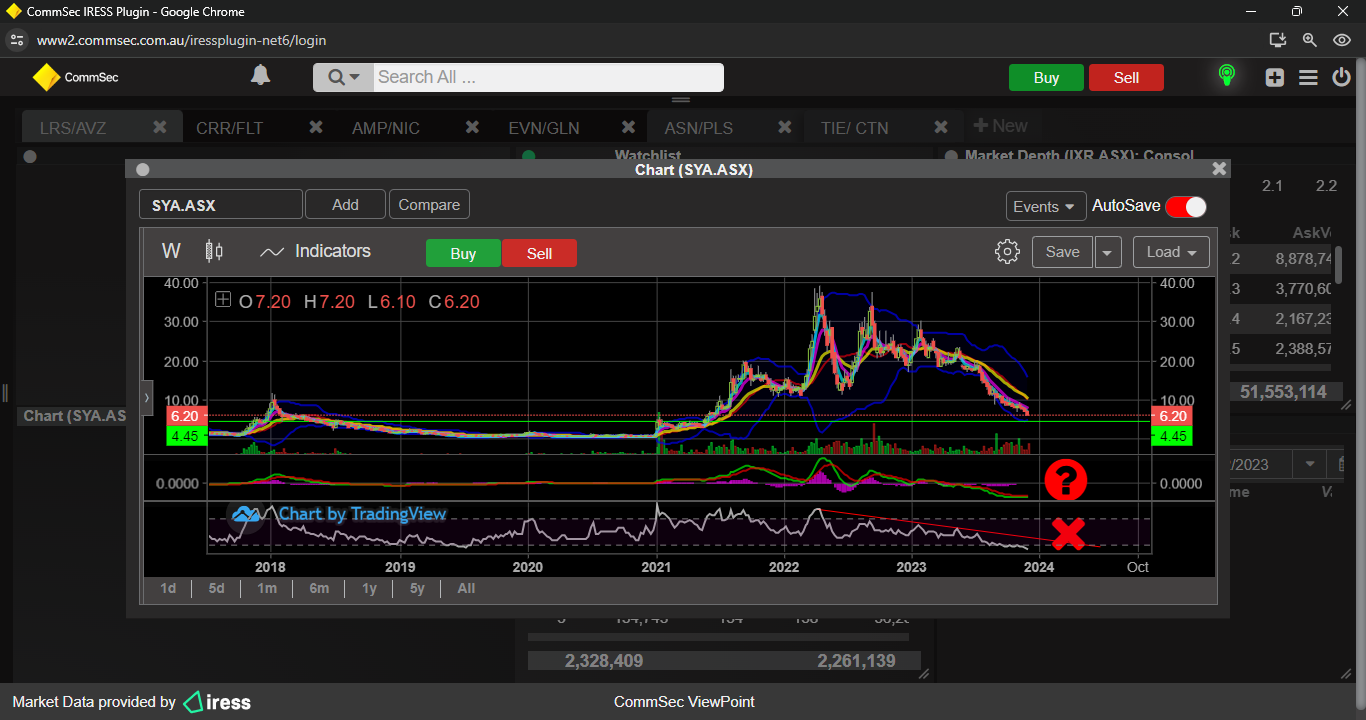
Task: Open the search type dropdown
Action: click(343, 77)
